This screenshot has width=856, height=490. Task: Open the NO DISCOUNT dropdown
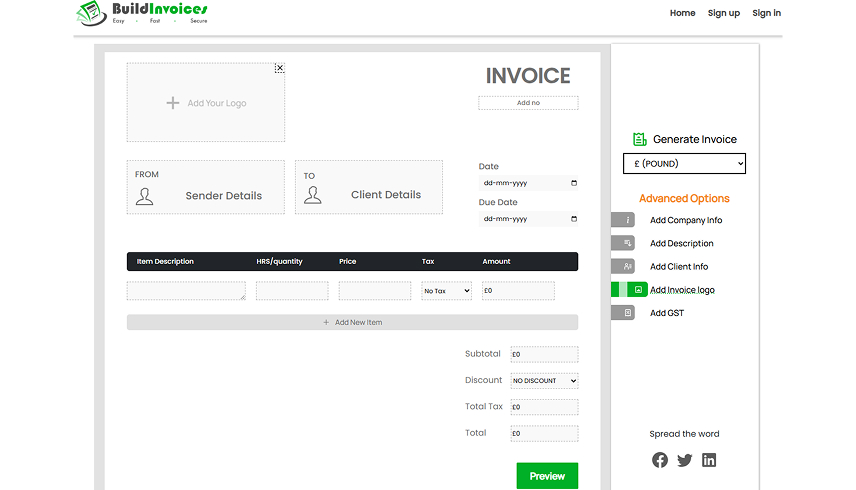click(x=544, y=381)
